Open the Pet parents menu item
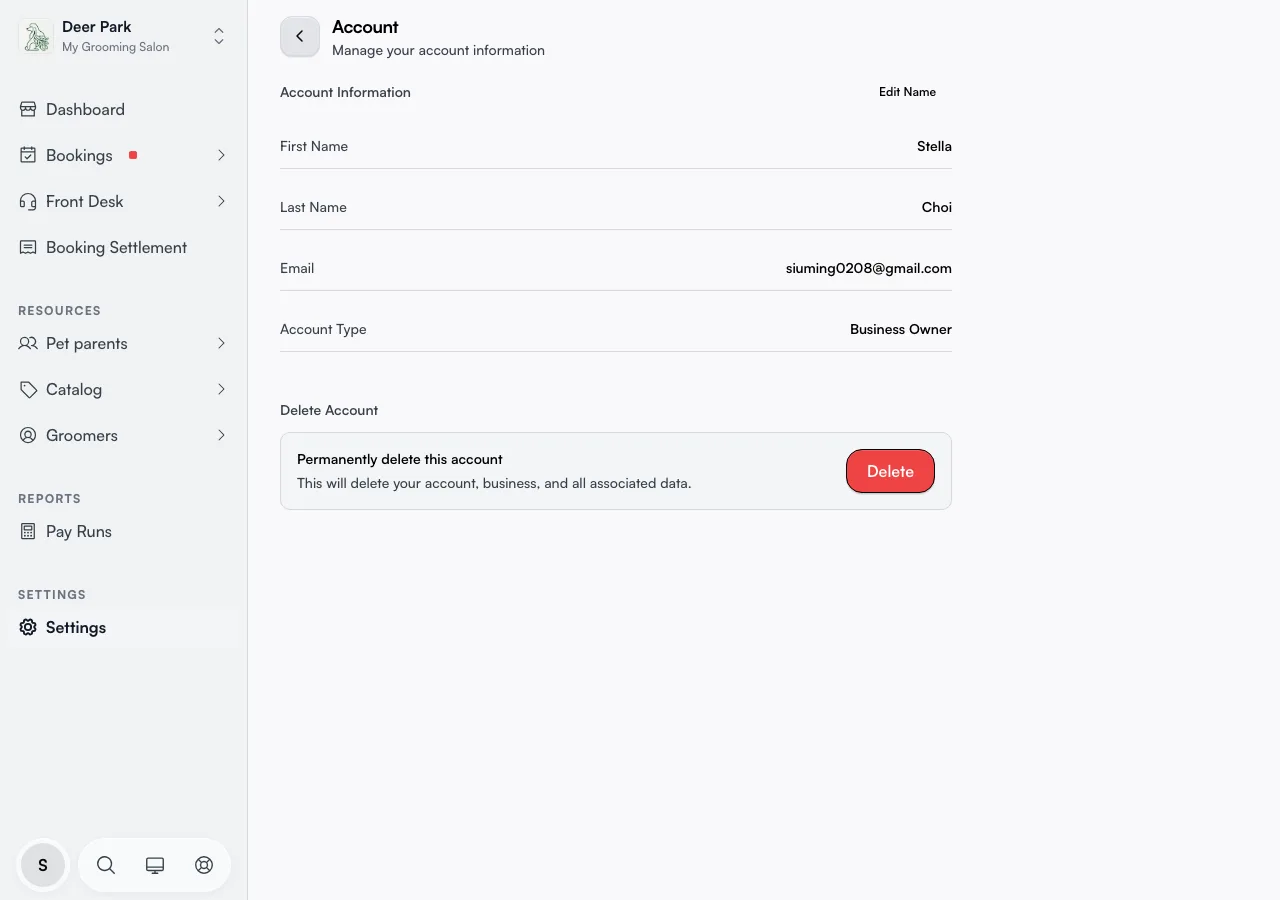The width and height of the screenshot is (1280, 900). coord(124,343)
